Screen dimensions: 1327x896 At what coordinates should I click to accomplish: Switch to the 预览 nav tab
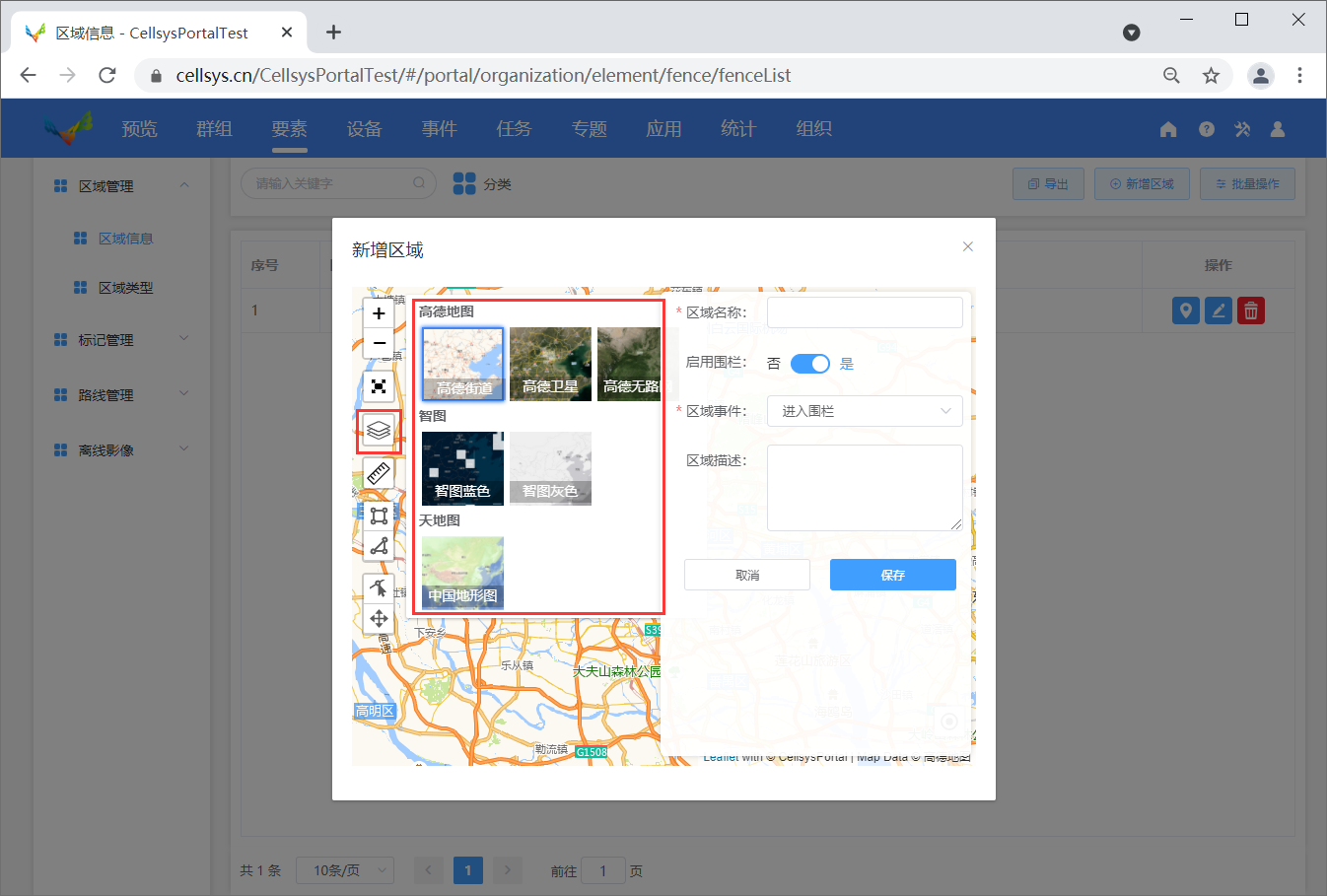139,129
